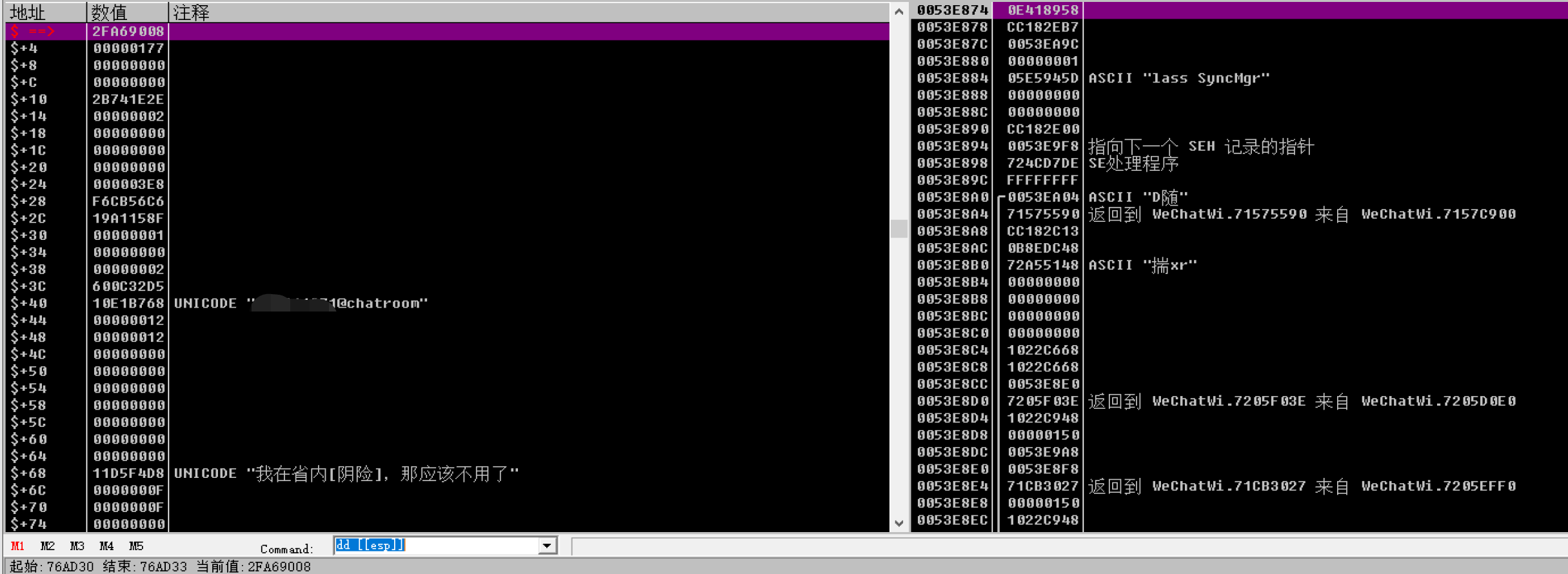The height and width of the screenshot is (574, 1568).
Task: Select the $+6C row value 0000000F
Action: pos(128,490)
